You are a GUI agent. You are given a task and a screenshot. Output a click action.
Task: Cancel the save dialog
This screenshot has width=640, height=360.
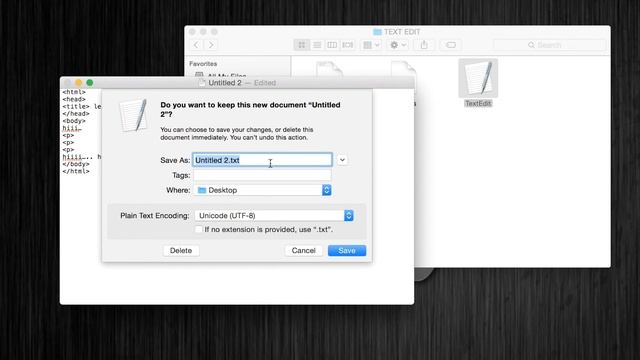click(303, 251)
